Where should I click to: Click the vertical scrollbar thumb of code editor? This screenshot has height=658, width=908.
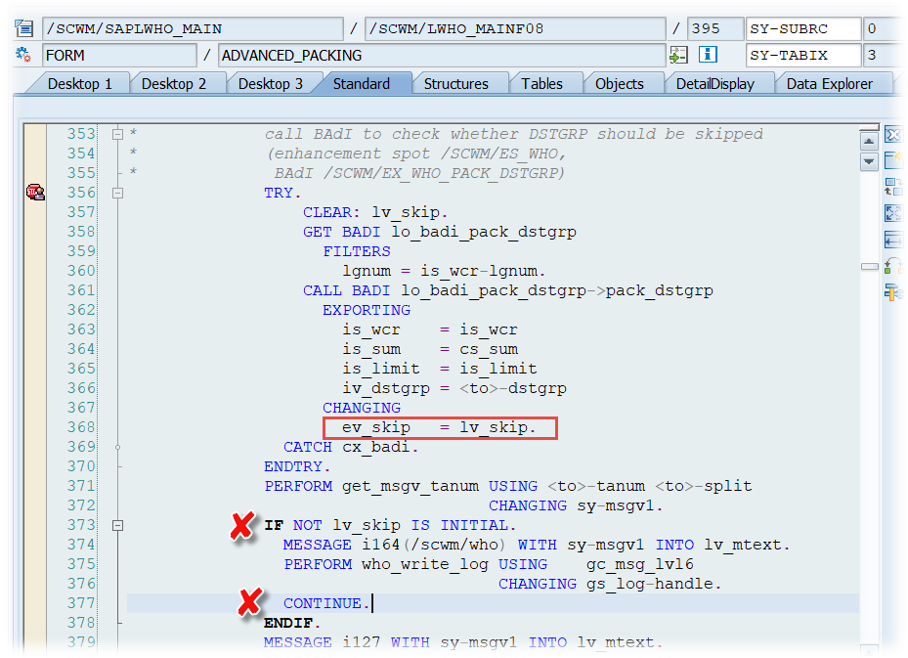(x=869, y=266)
